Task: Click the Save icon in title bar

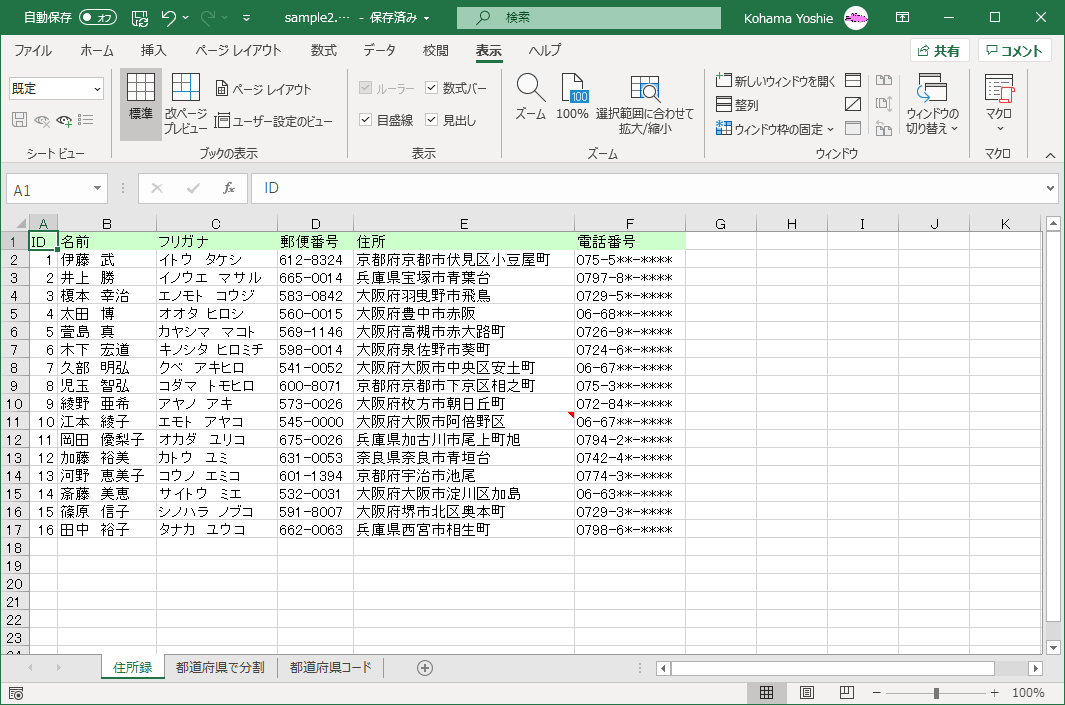Action: coord(140,18)
